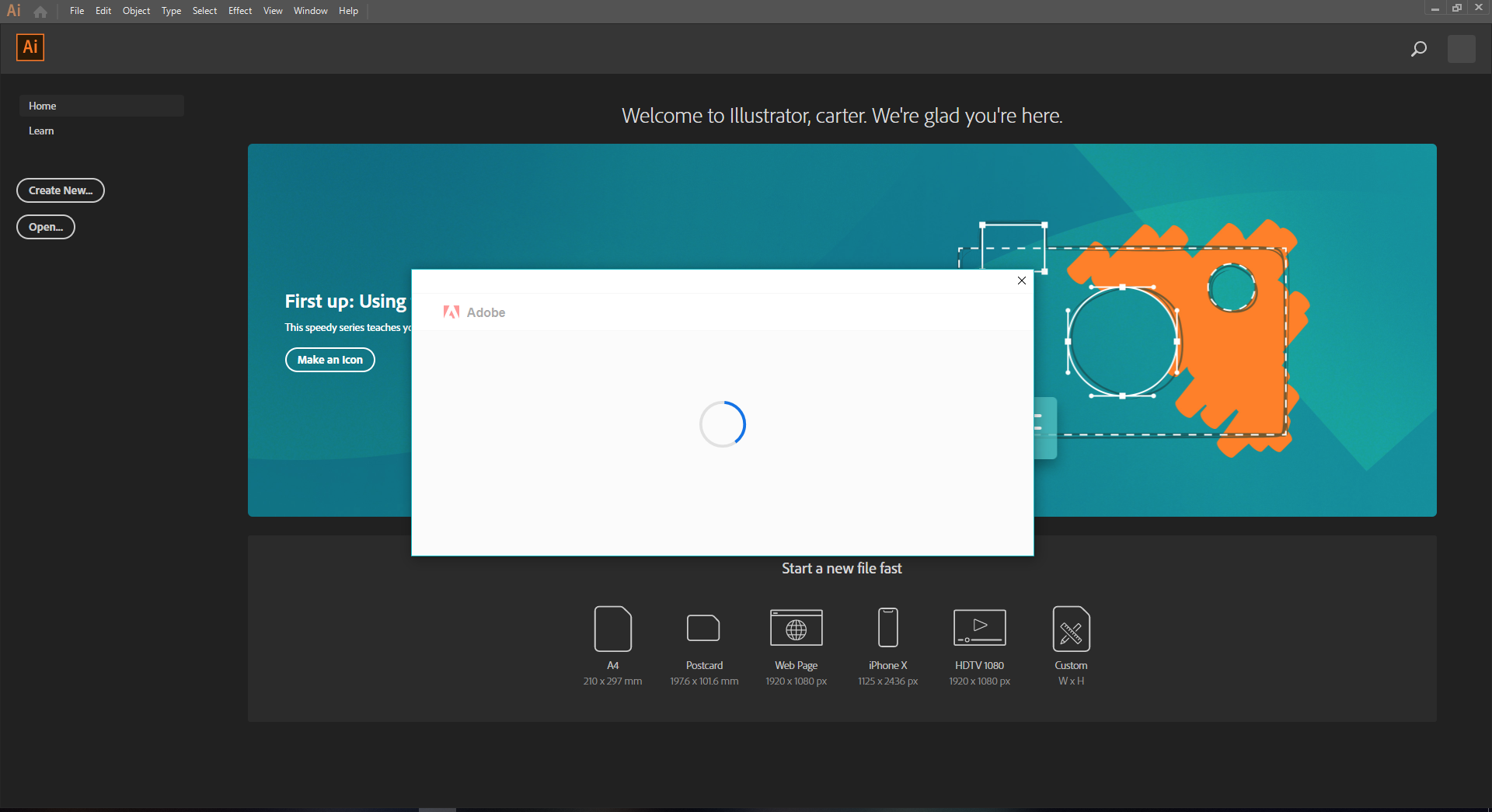The height and width of the screenshot is (812, 1492).
Task: Restore the application window size
Action: click(1457, 8)
